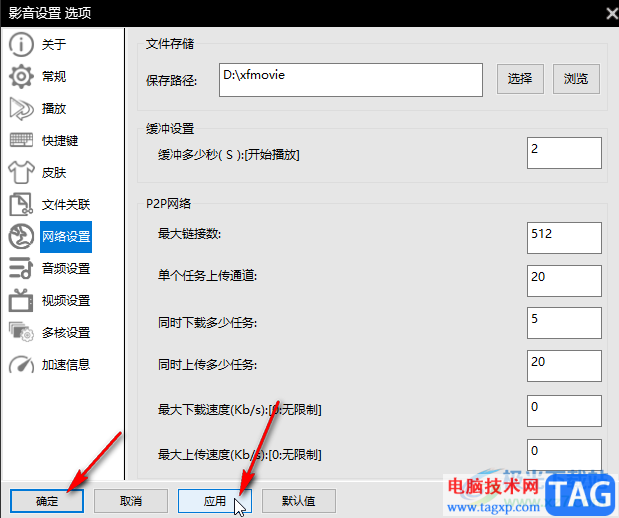619x518 pixels.
Task: Open 加速信息 label
Action: coord(66,365)
